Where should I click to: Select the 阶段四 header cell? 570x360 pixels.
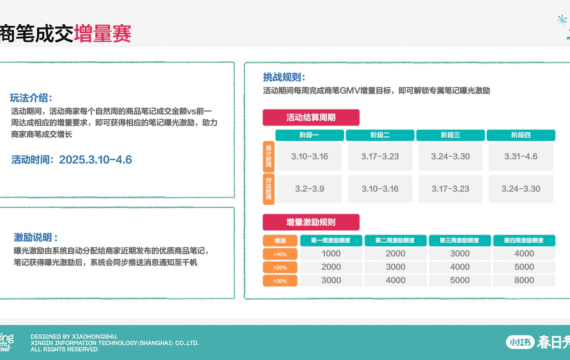tap(521, 135)
